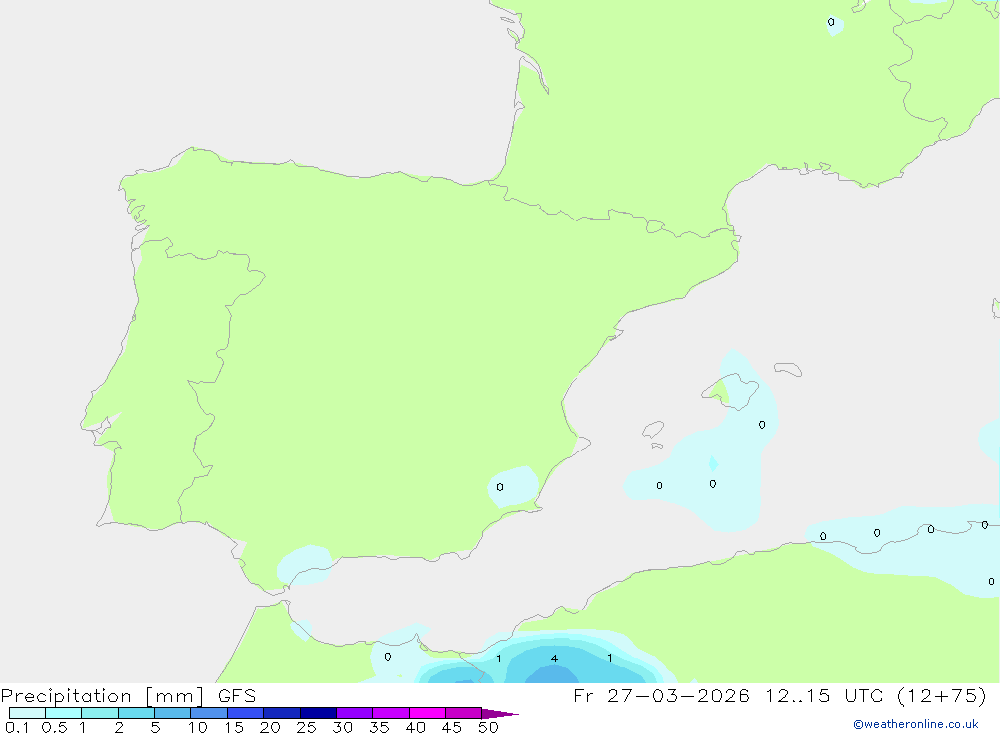Screen dimensions: 1000x733
Task: Pick the 40–45 mm bright magenta legend swatch
Action: click(x=427, y=713)
